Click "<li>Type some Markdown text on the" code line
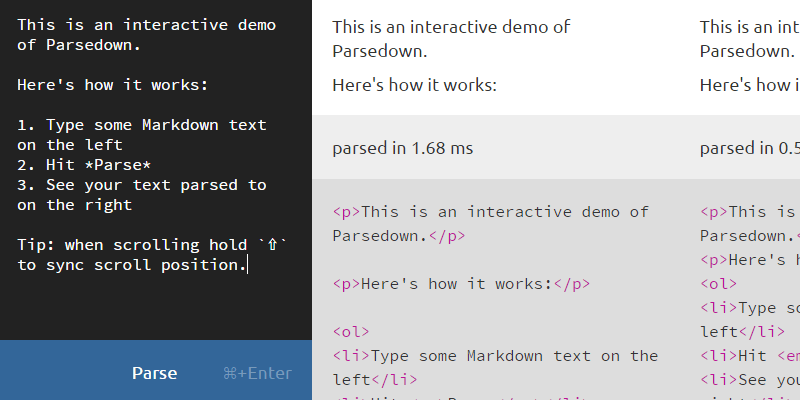Viewport: 800px width, 400px height. point(495,355)
